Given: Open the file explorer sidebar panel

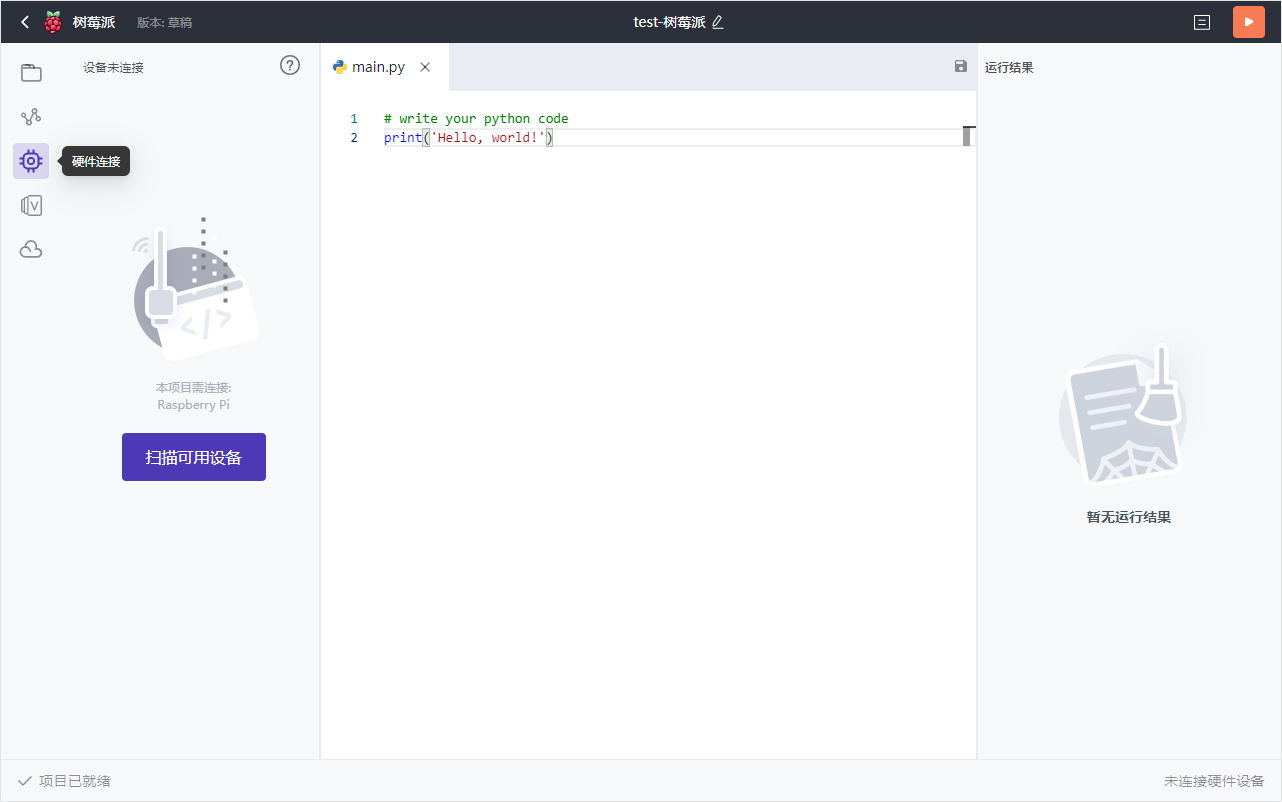Looking at the screenshot, I should click(x=31, y=72).
